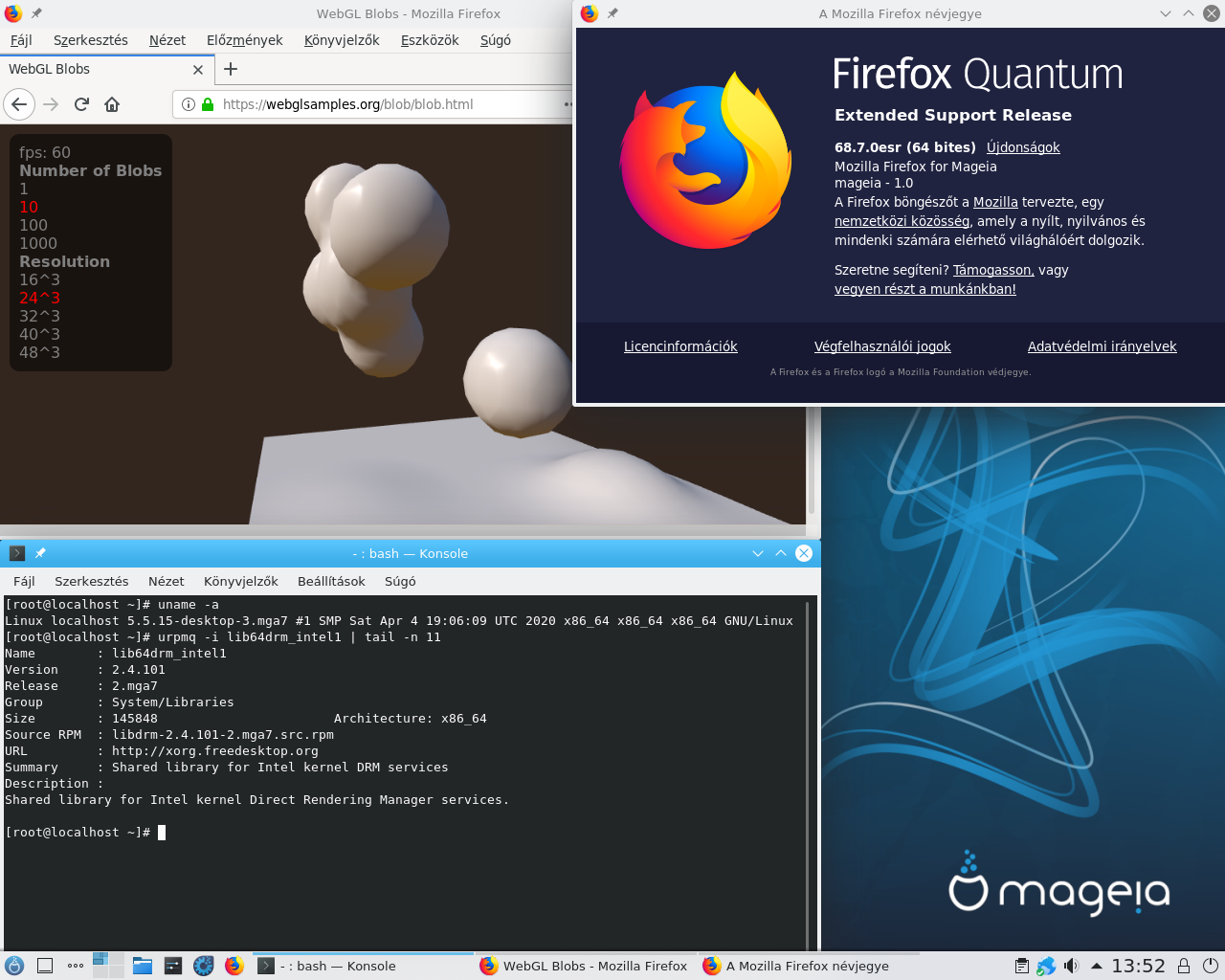Click network update globe tray icon
Screen dimensions: 1225x980
tap(1046, 966)
